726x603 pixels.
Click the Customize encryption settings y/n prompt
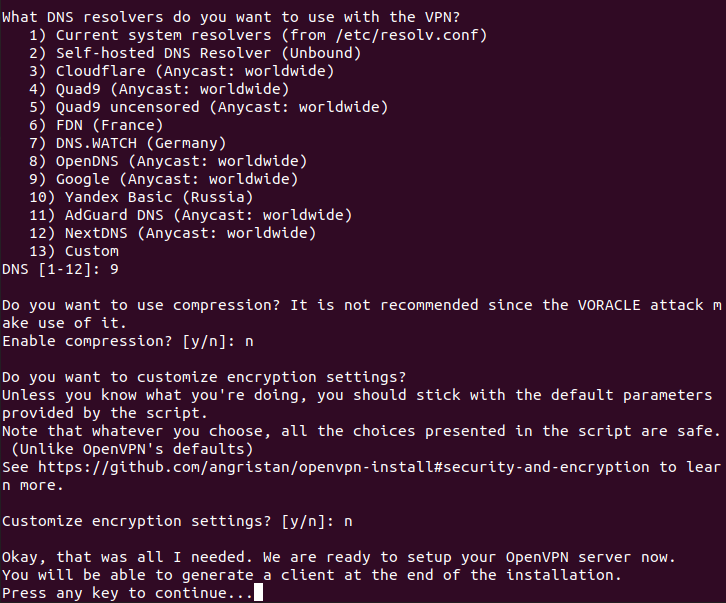(176, 521)
